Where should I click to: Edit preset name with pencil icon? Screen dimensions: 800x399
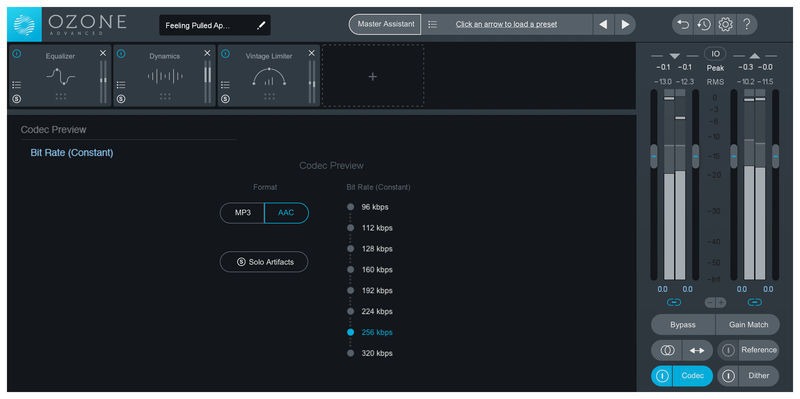pyautogui.click(x=261, y=25)
